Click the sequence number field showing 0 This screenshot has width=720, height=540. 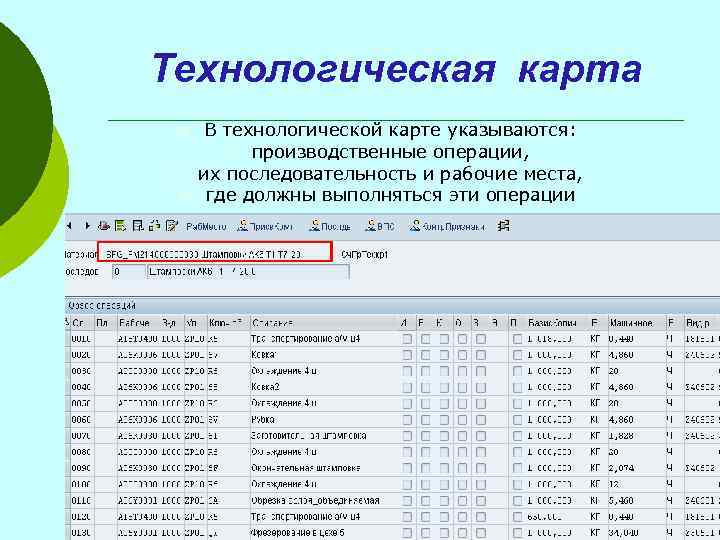point(128,272)
